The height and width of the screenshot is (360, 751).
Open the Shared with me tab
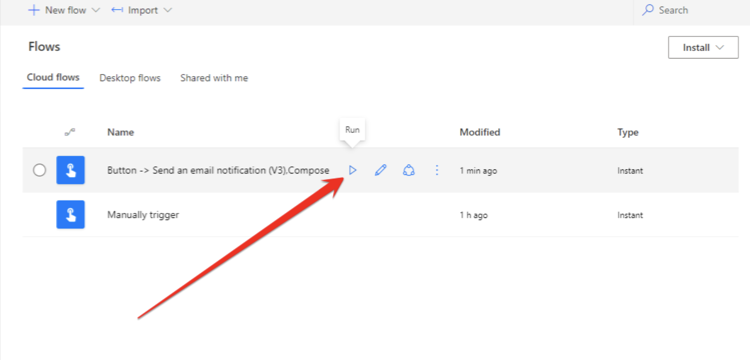214,78
